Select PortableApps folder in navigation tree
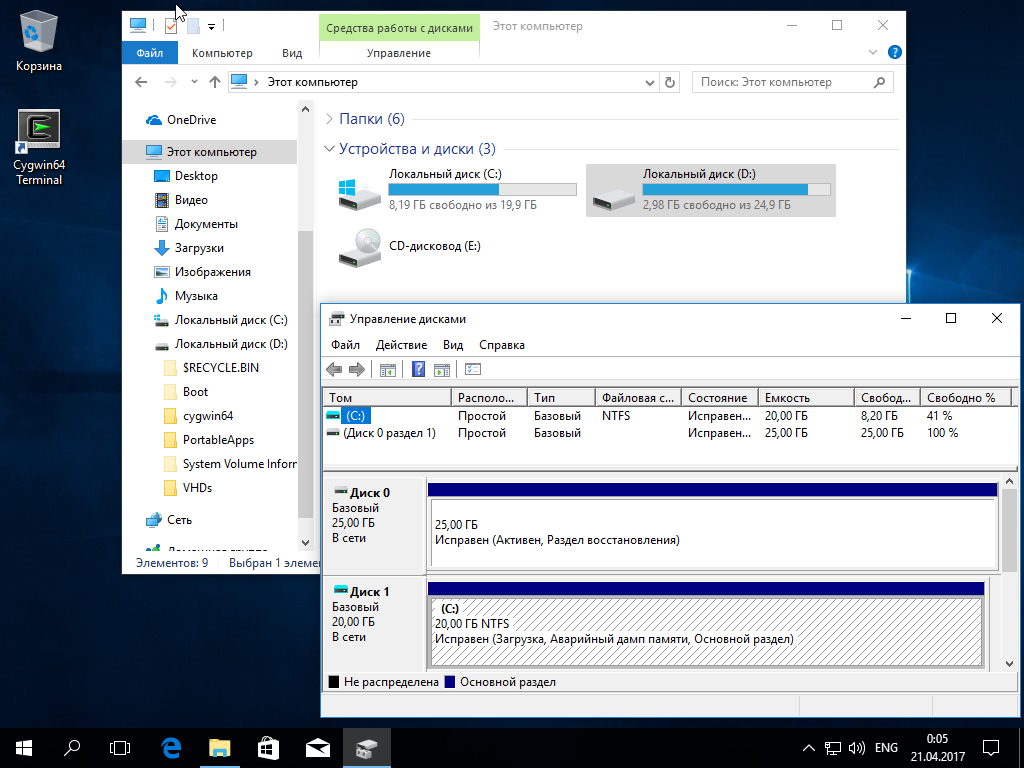The width and height of the screenshot is (1024, 768). pyautogui.click(x=218, y=440)
